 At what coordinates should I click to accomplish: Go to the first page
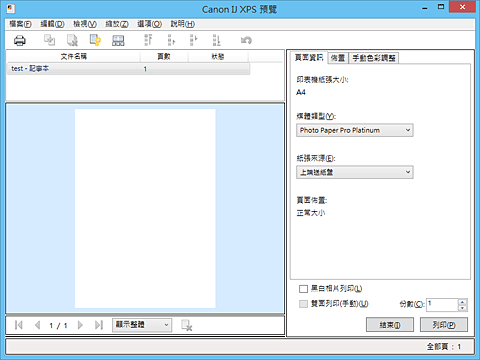(x=19, y=325)
